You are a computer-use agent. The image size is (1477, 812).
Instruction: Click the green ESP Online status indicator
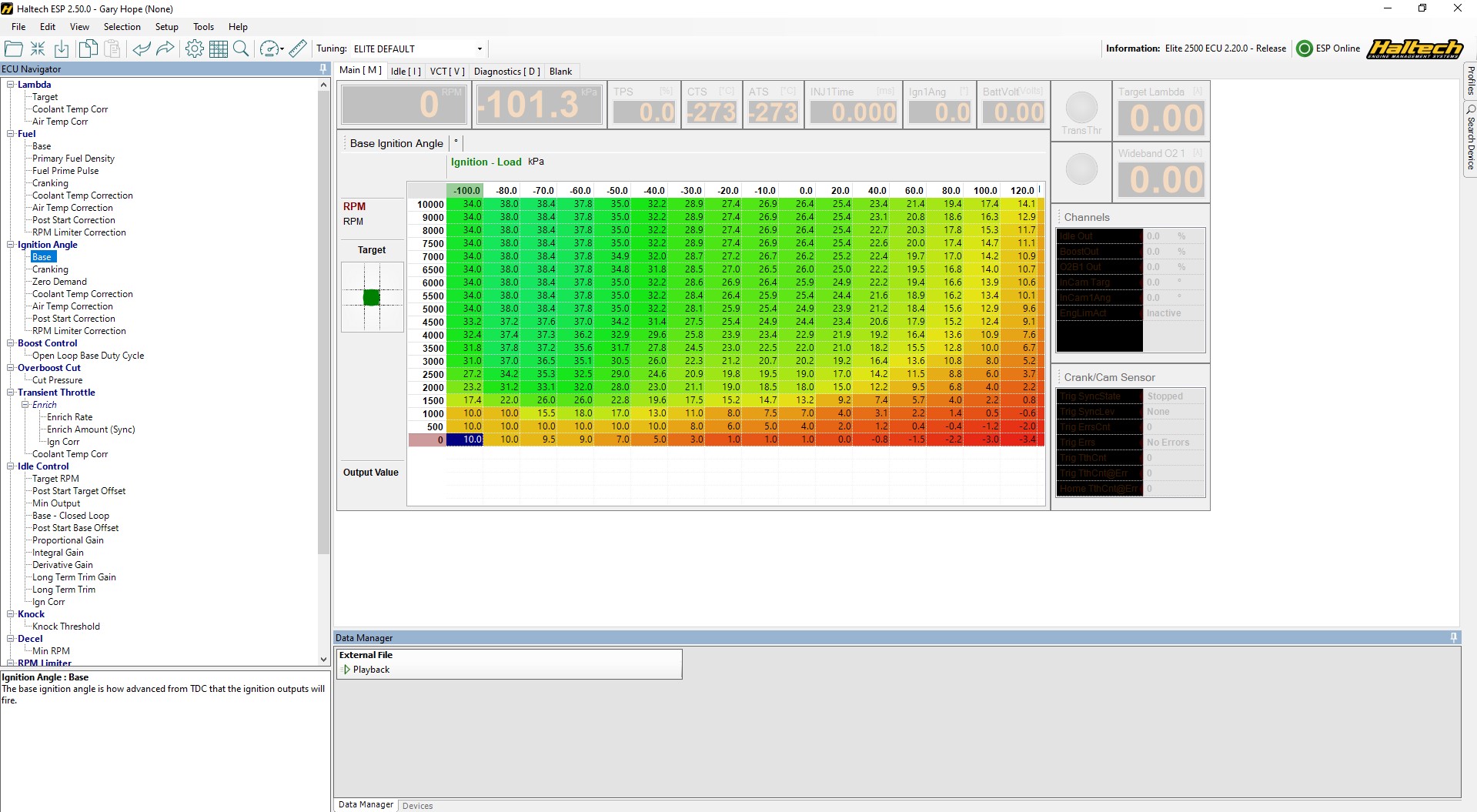tap(1305, 48)
